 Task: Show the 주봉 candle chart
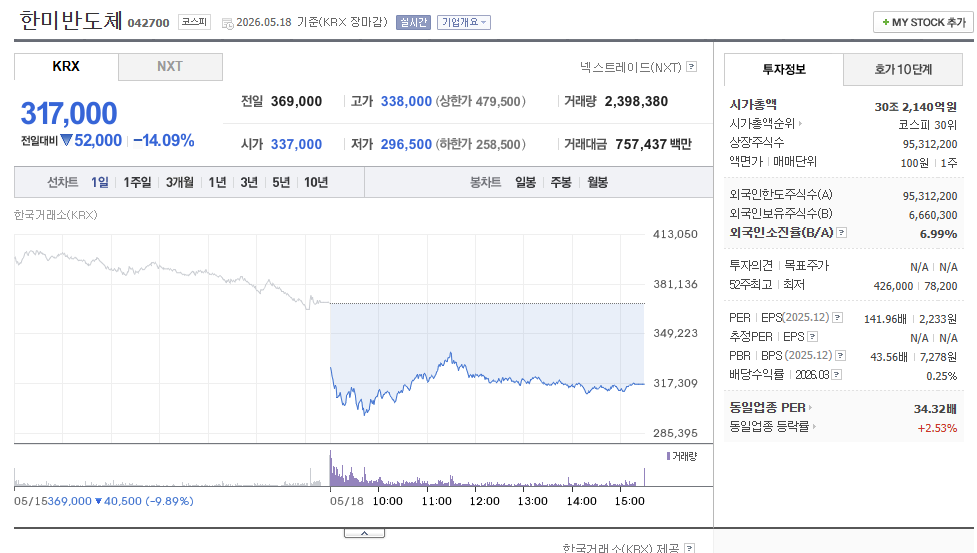[x=561, y=182]
